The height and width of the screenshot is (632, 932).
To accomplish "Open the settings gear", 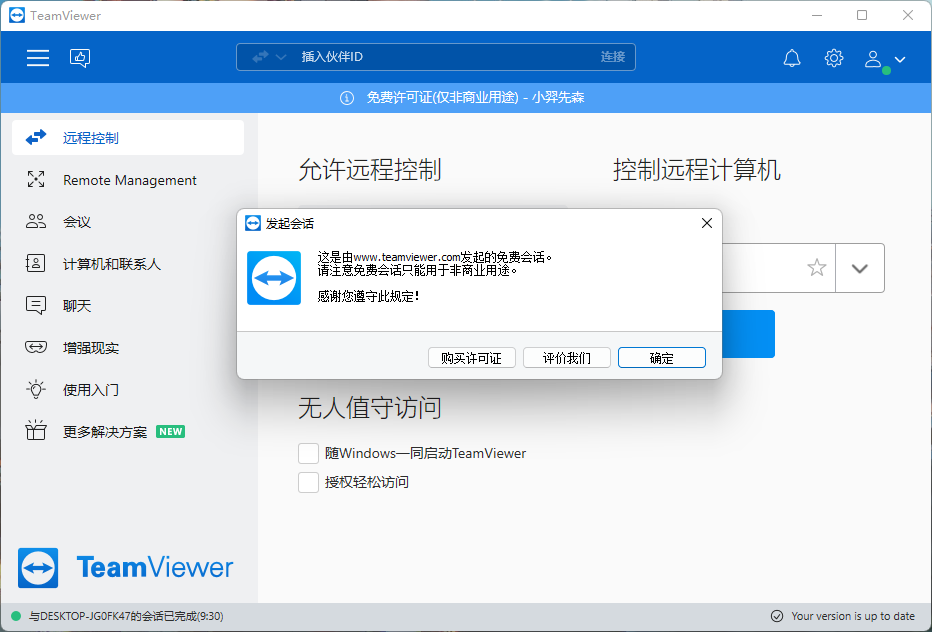I will (834, 57).
